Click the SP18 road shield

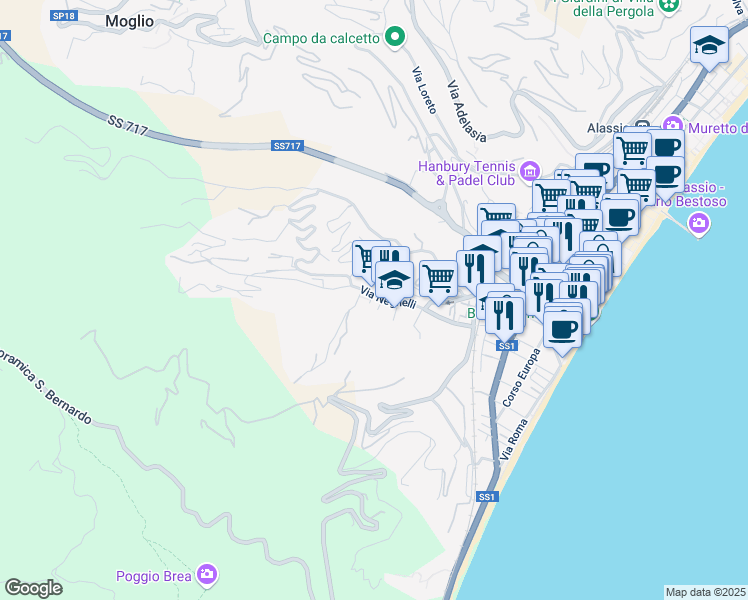[63, 16]
